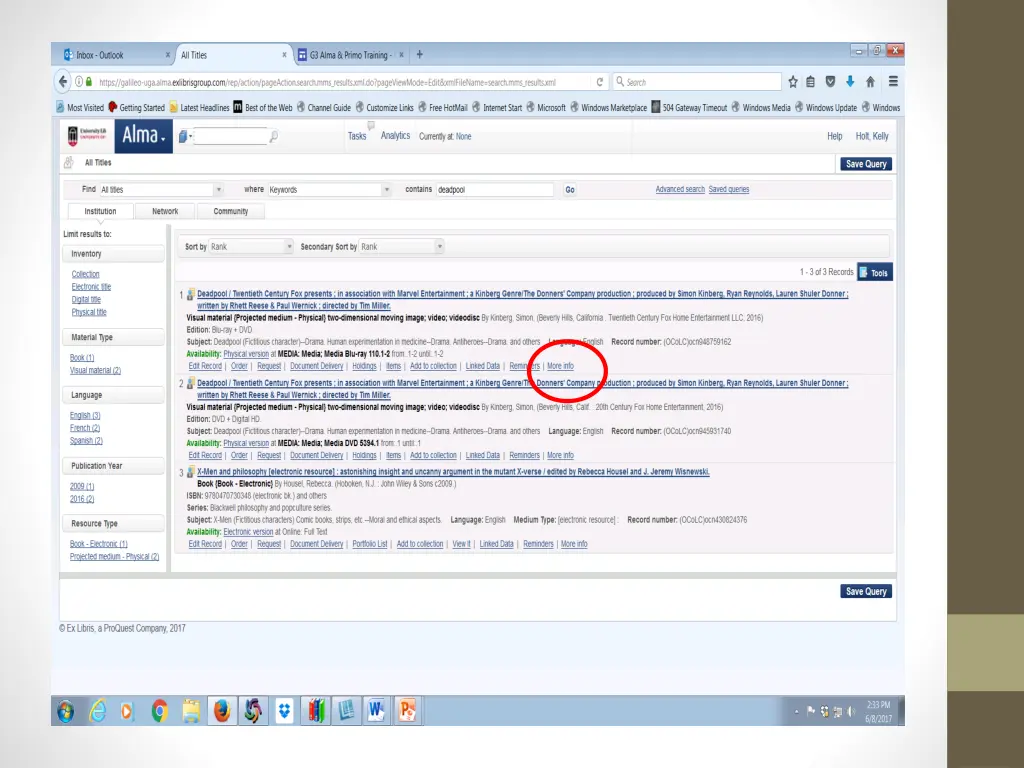The width and height of the screenshot is (1024, 768).
Task: Open the search-type dropdown beside the Alma search box
Action: pyautogui.click(x=185, y=136)
